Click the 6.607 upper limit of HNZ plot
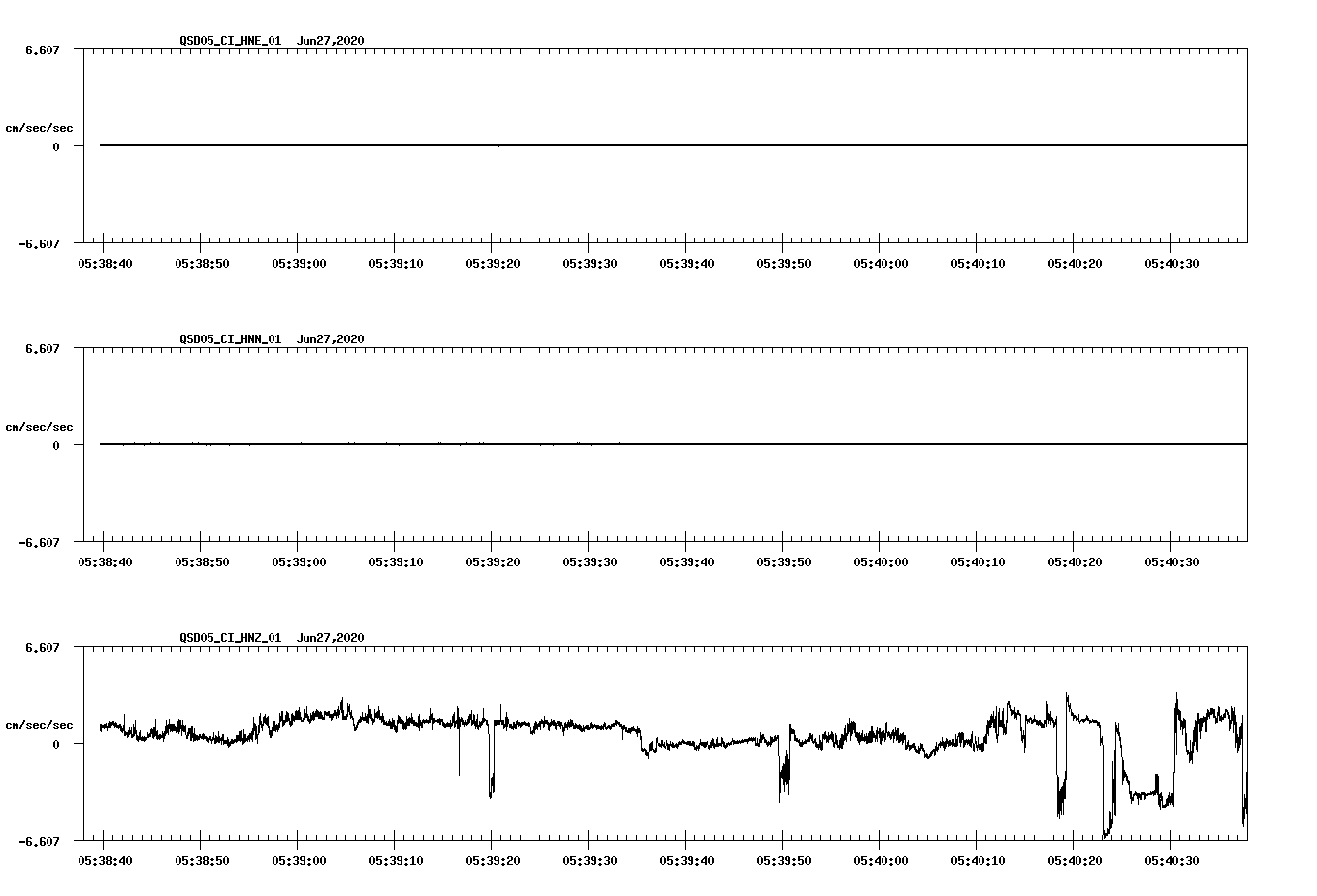The width and height of the screenshot is (1317, 896). [x=43, y=647]
